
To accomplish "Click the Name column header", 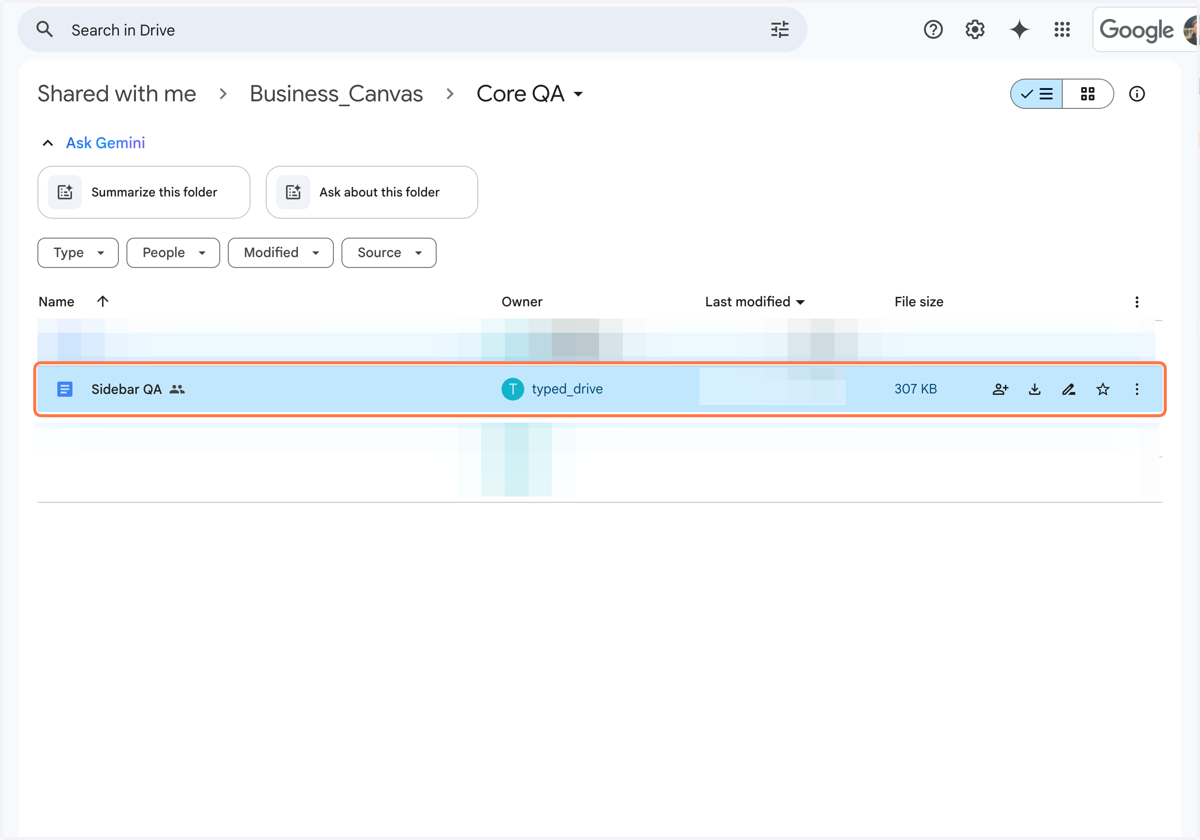I will point(56,302).
